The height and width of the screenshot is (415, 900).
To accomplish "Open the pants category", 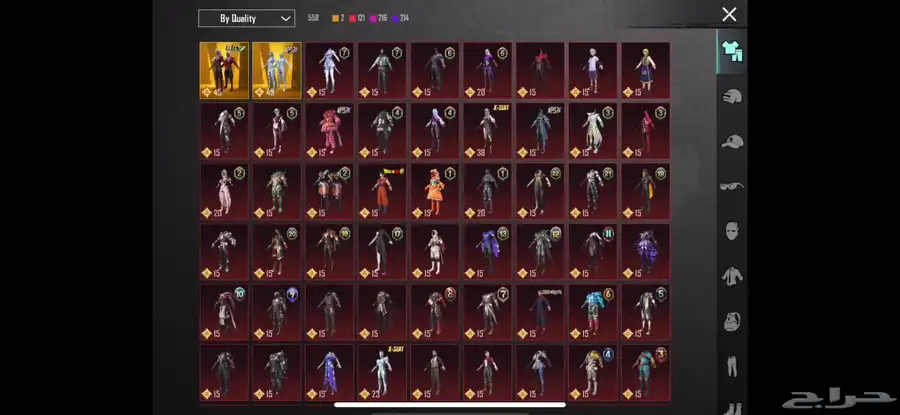I will (732, 366).
